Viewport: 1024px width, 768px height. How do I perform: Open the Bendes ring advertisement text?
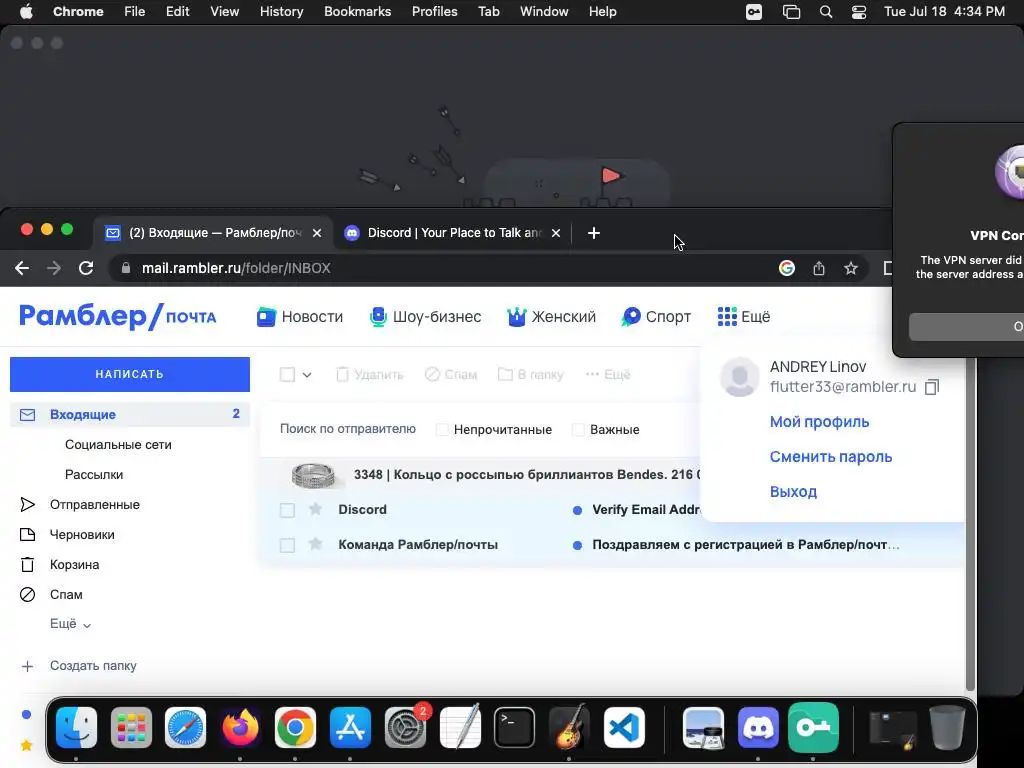pyautogui.click(x=527, y=475)
